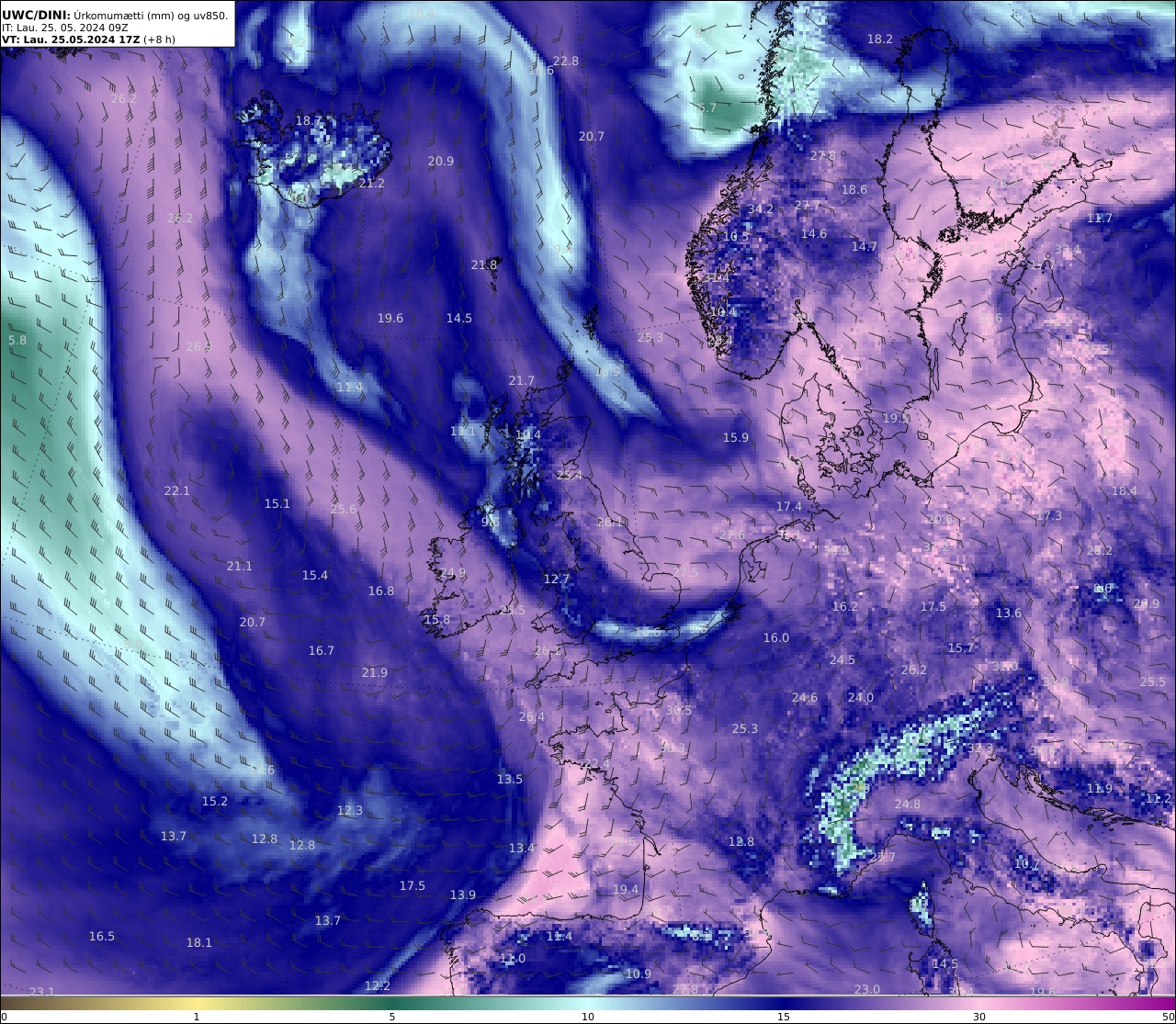
Task: Click the map value '18.7'
Action: (309, 120)
